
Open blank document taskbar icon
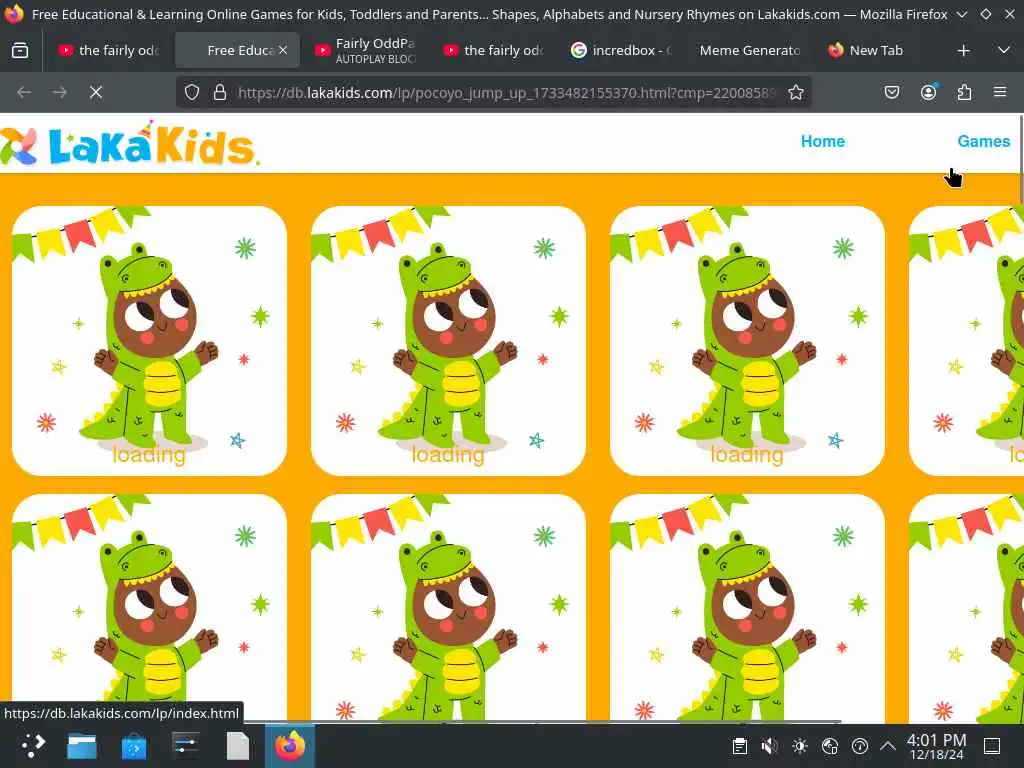[x=238, y=746]
